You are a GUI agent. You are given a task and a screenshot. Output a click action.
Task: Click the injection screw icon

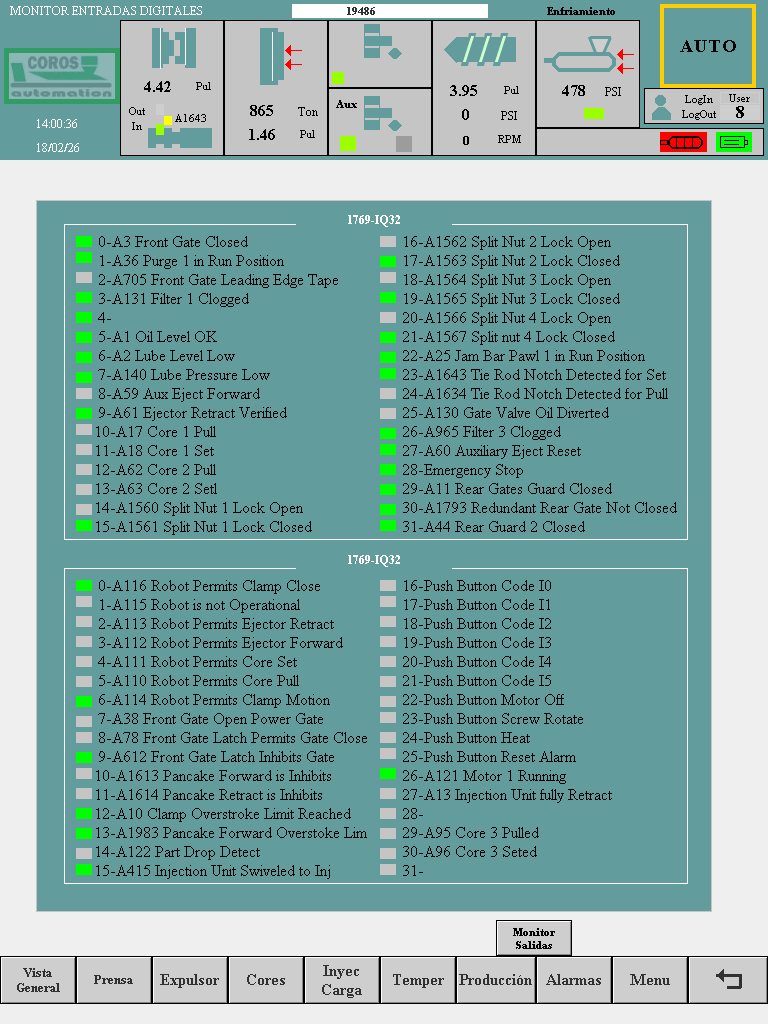point(484,52)
